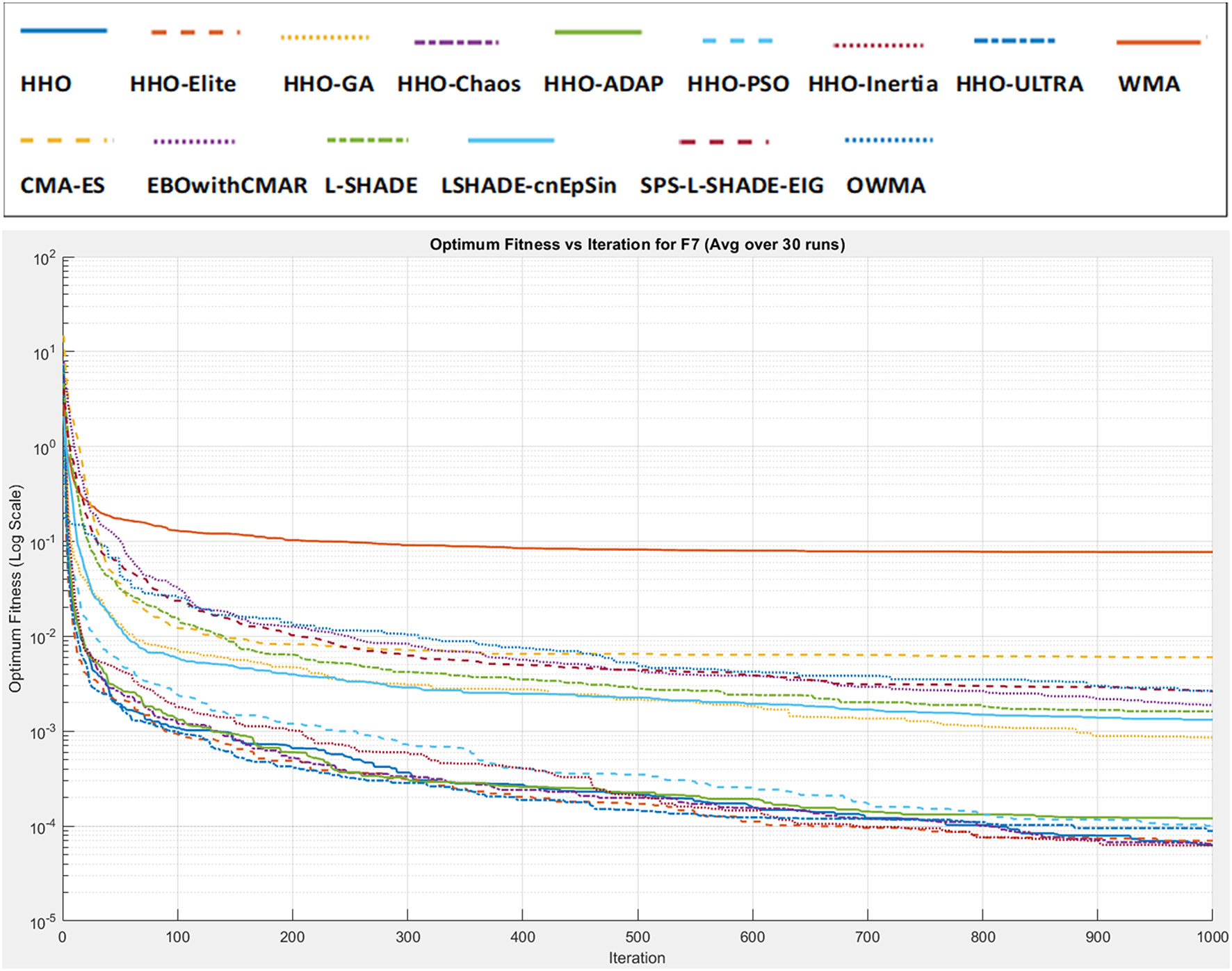
Task: Click the x-axis tick 500
Action: 638,937
